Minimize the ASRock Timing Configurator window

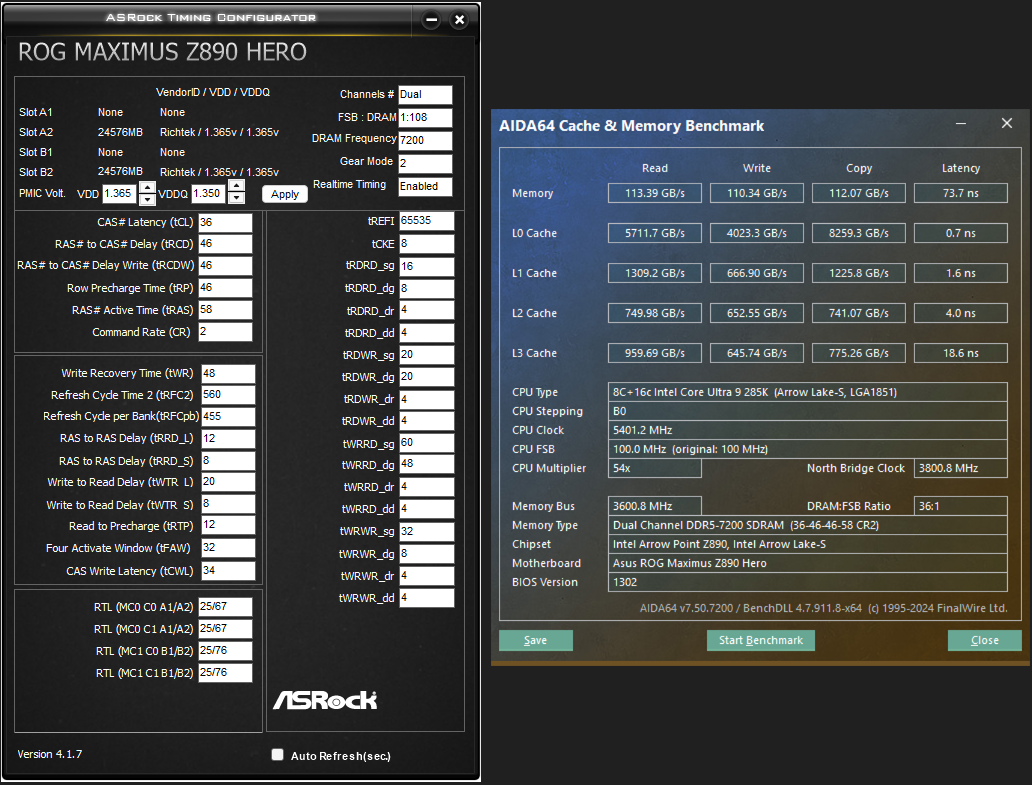click(431, 20)
